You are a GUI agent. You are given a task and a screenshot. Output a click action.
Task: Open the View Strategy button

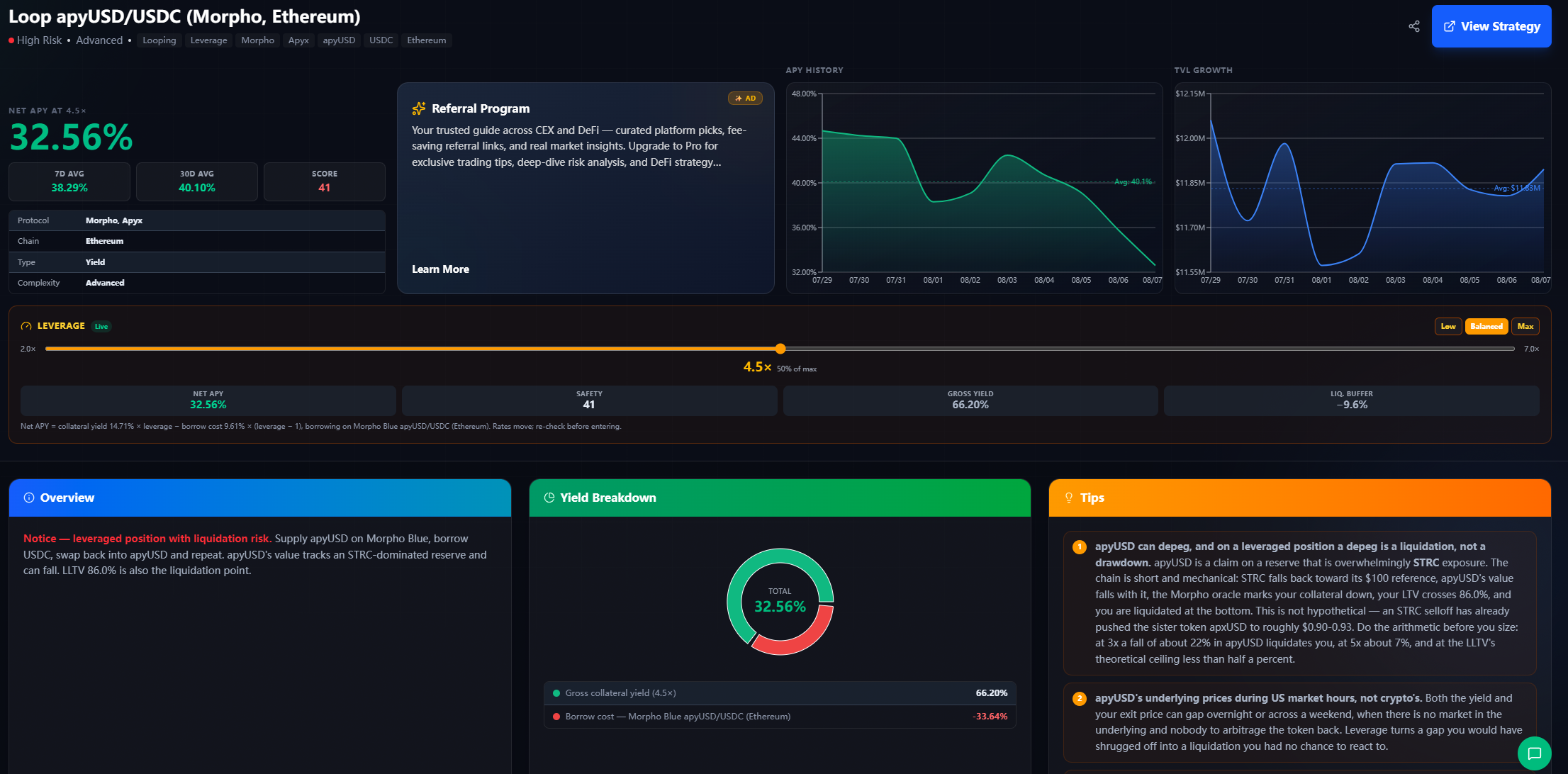point(1491,26)
